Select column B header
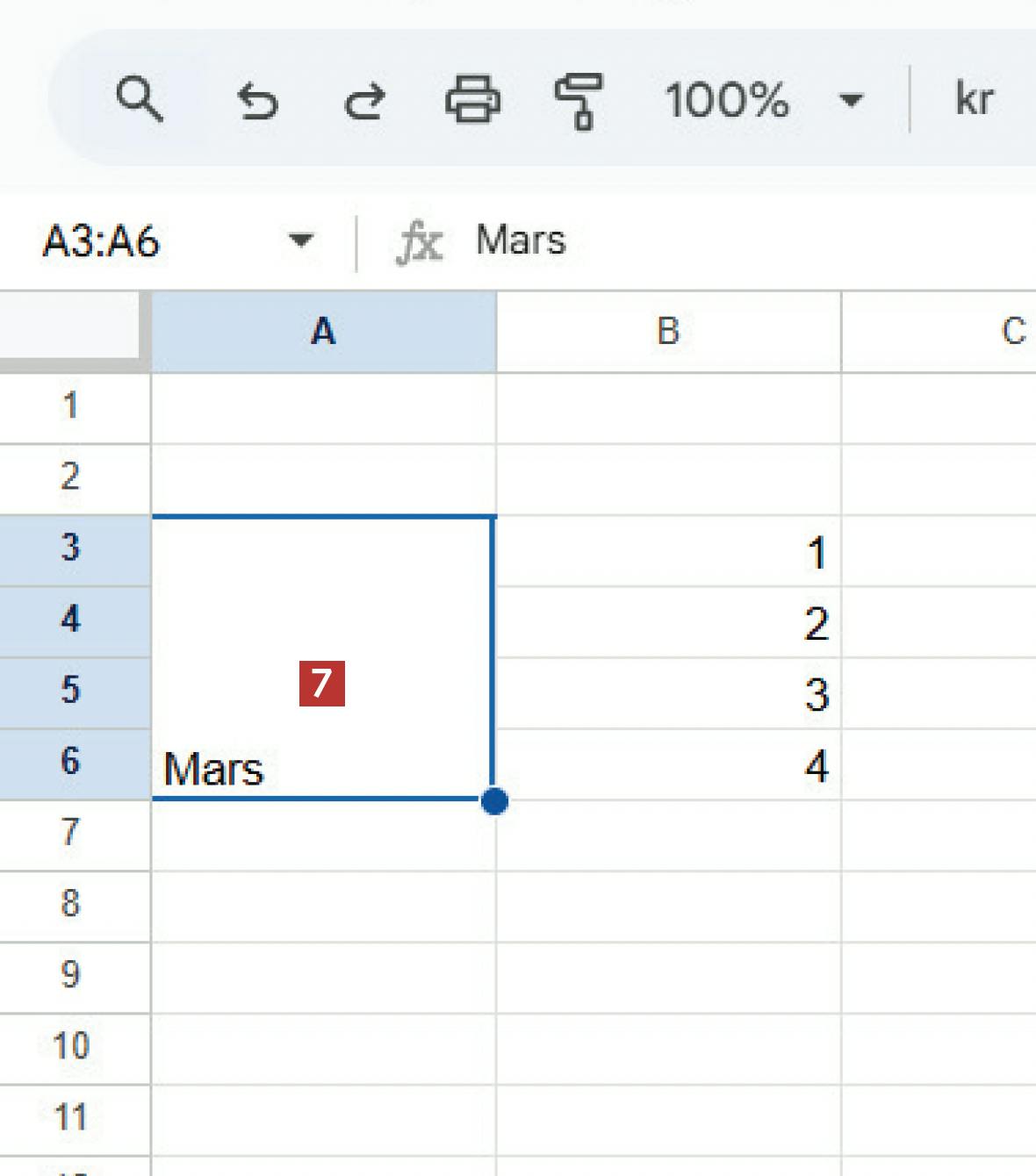1036x1176 pixels. click(x=668, y=332)
